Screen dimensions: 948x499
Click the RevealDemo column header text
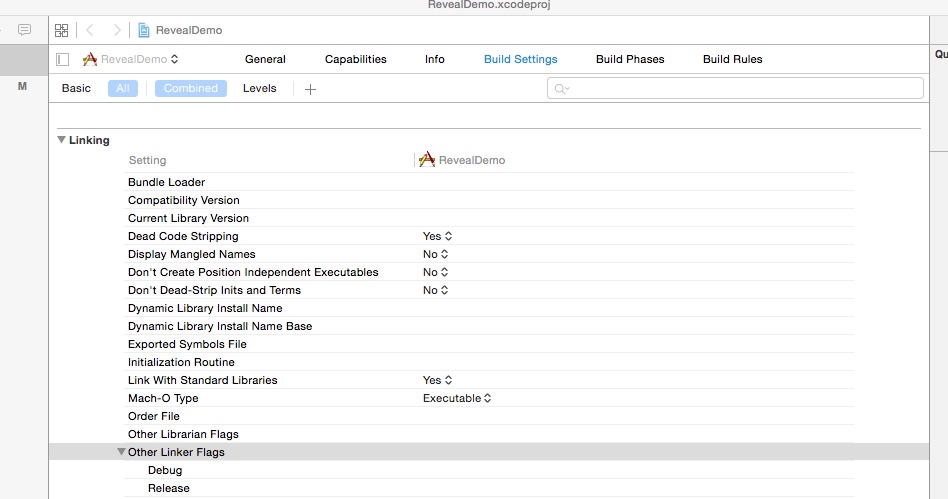click(x=472, y=160)
